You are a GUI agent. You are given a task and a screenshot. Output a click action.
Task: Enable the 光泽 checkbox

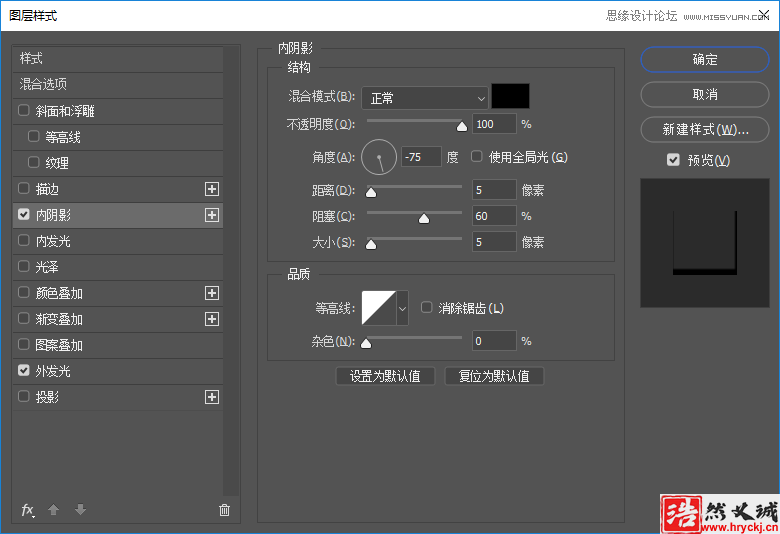click(x=23, y=266)
